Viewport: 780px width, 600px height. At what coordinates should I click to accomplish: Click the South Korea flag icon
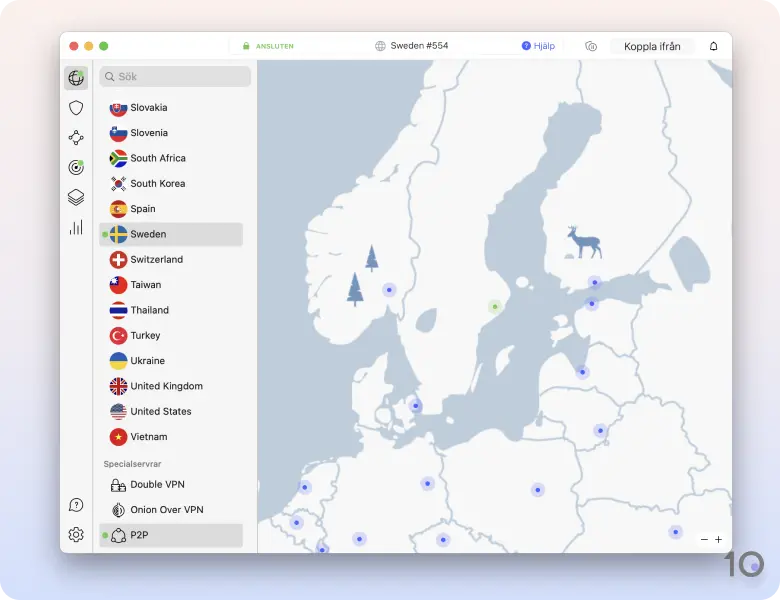tap(118, 184)
